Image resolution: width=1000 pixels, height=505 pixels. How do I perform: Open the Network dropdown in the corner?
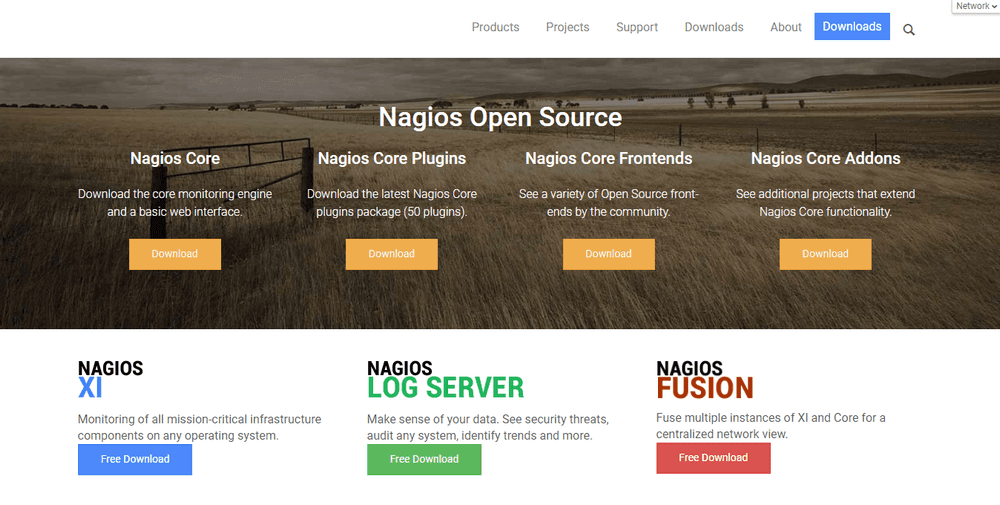976,6
